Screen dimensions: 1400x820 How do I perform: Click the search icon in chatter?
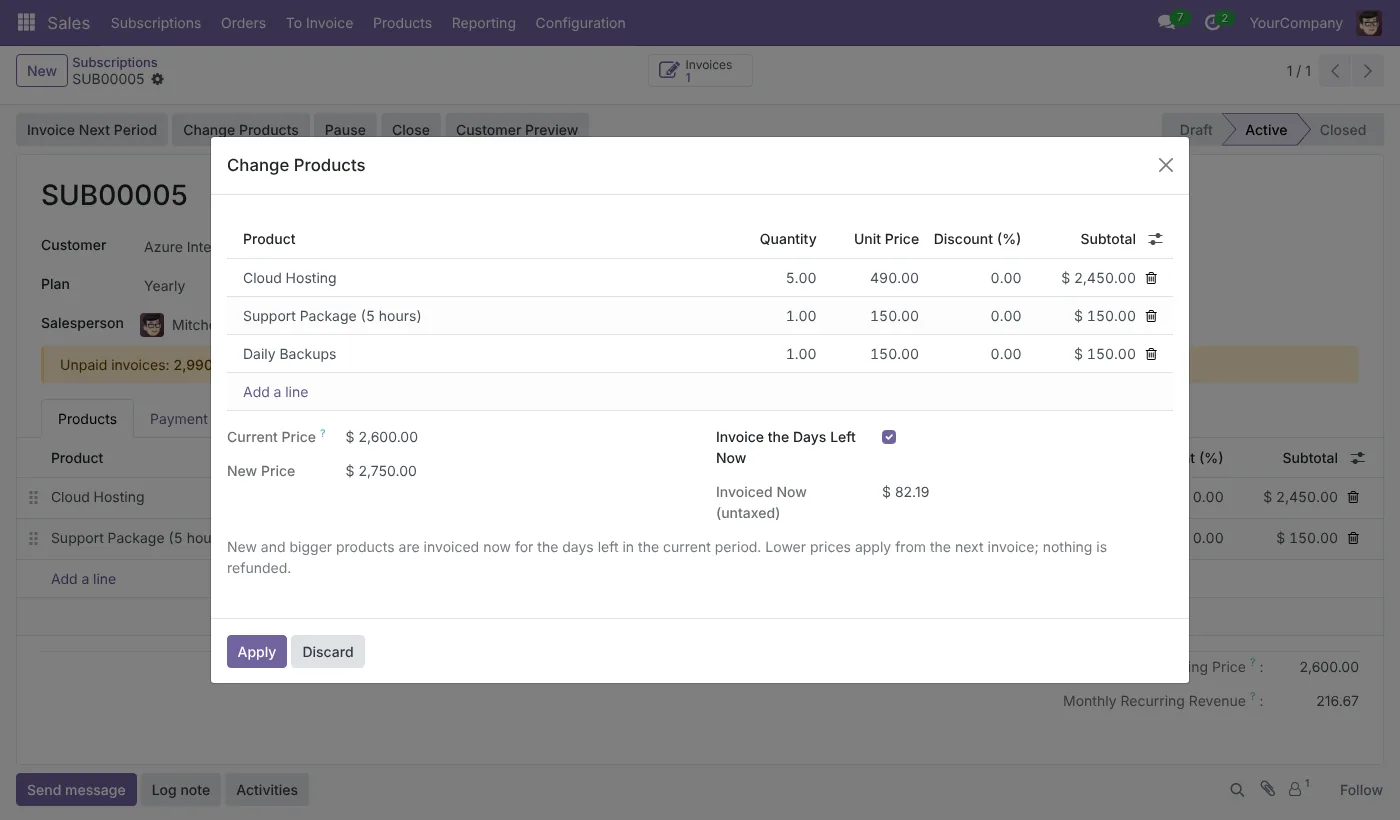1237,790
